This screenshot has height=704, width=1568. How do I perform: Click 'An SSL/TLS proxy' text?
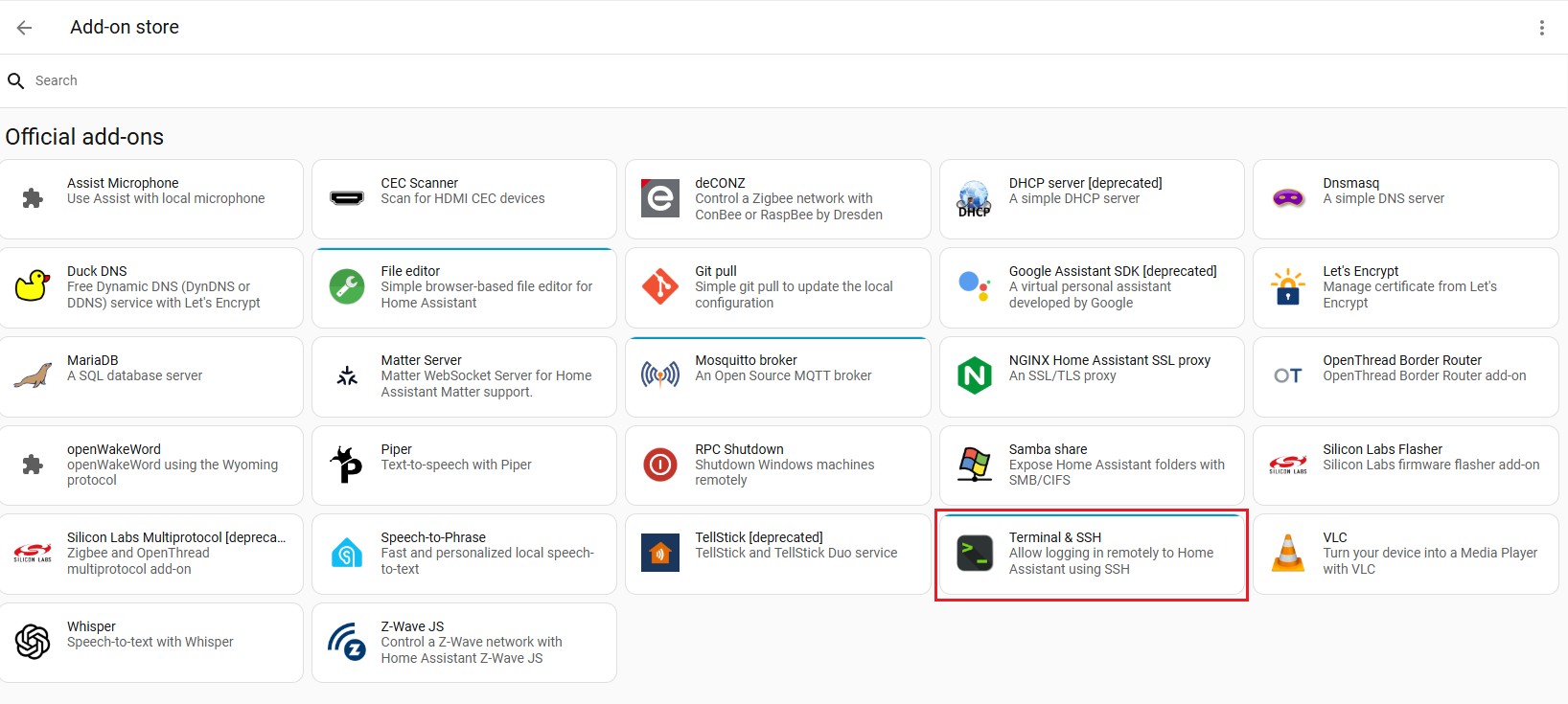1062,375
